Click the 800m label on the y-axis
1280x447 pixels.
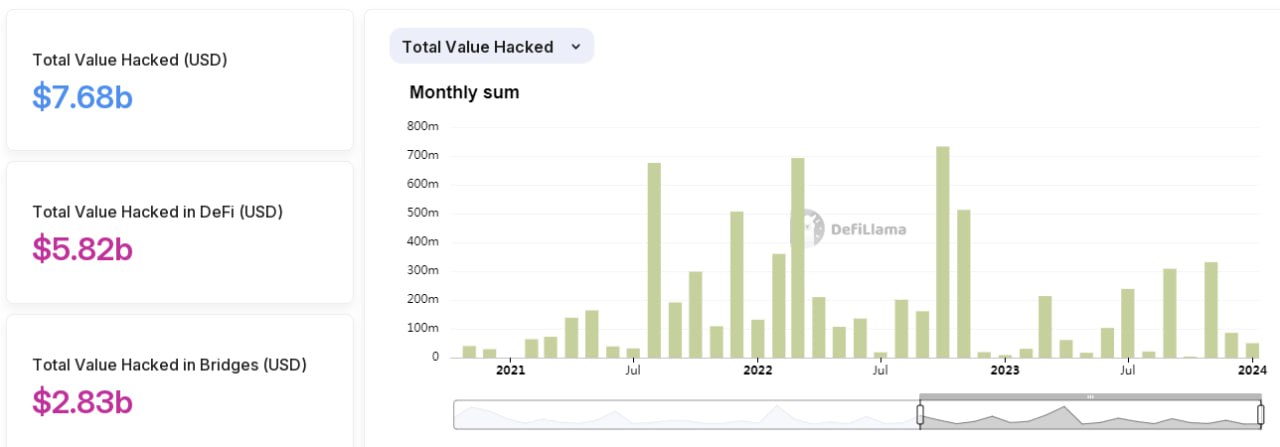(423, 127)
